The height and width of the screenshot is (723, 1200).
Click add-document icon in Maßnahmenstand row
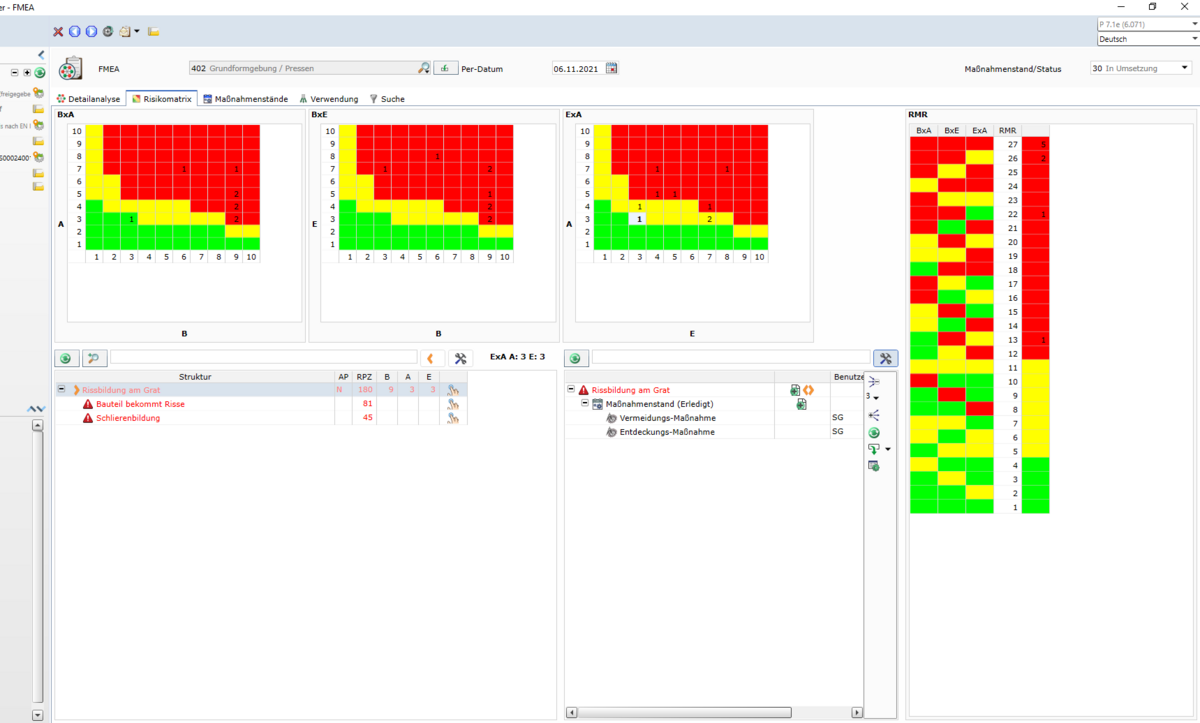pyautogui.click(x=800, y=404)
